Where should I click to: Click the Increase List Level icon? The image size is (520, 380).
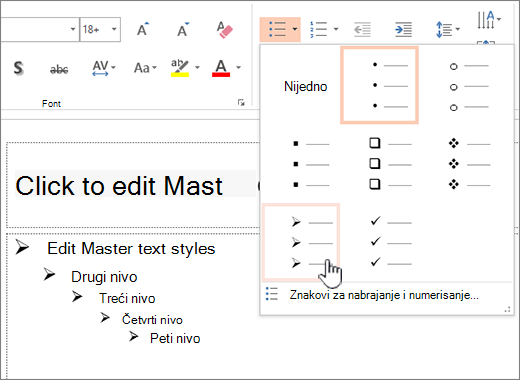click(x=403, y=29)
